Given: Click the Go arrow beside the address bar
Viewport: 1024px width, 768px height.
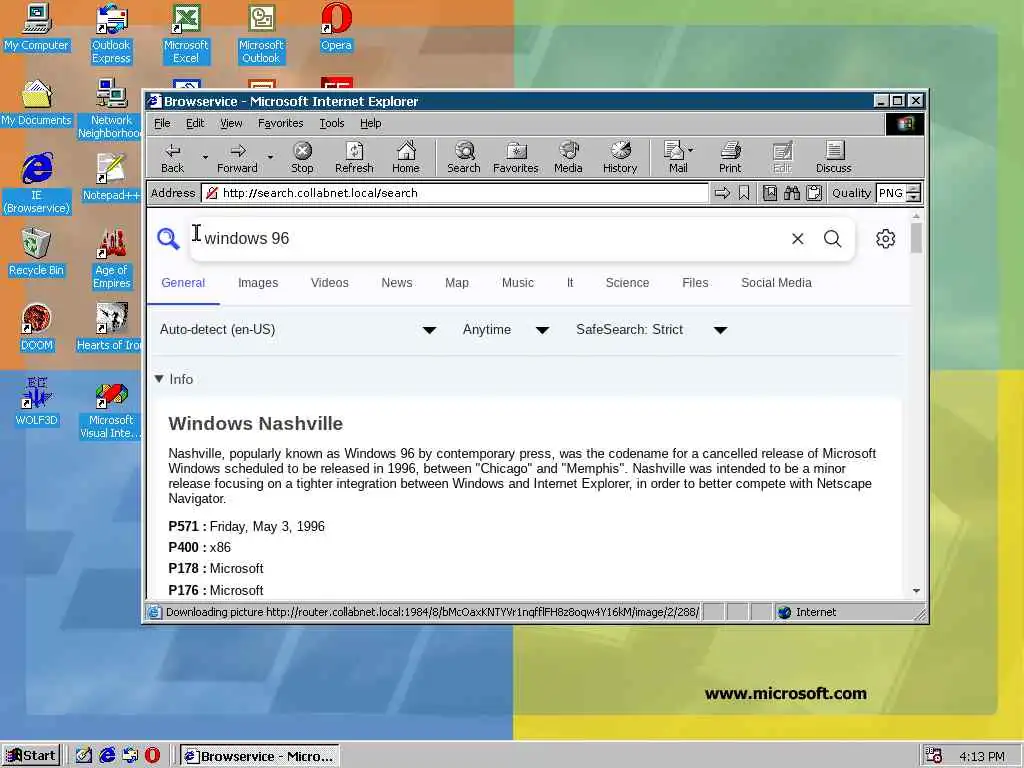Looking at the screenshot, I should coord(722,193).
